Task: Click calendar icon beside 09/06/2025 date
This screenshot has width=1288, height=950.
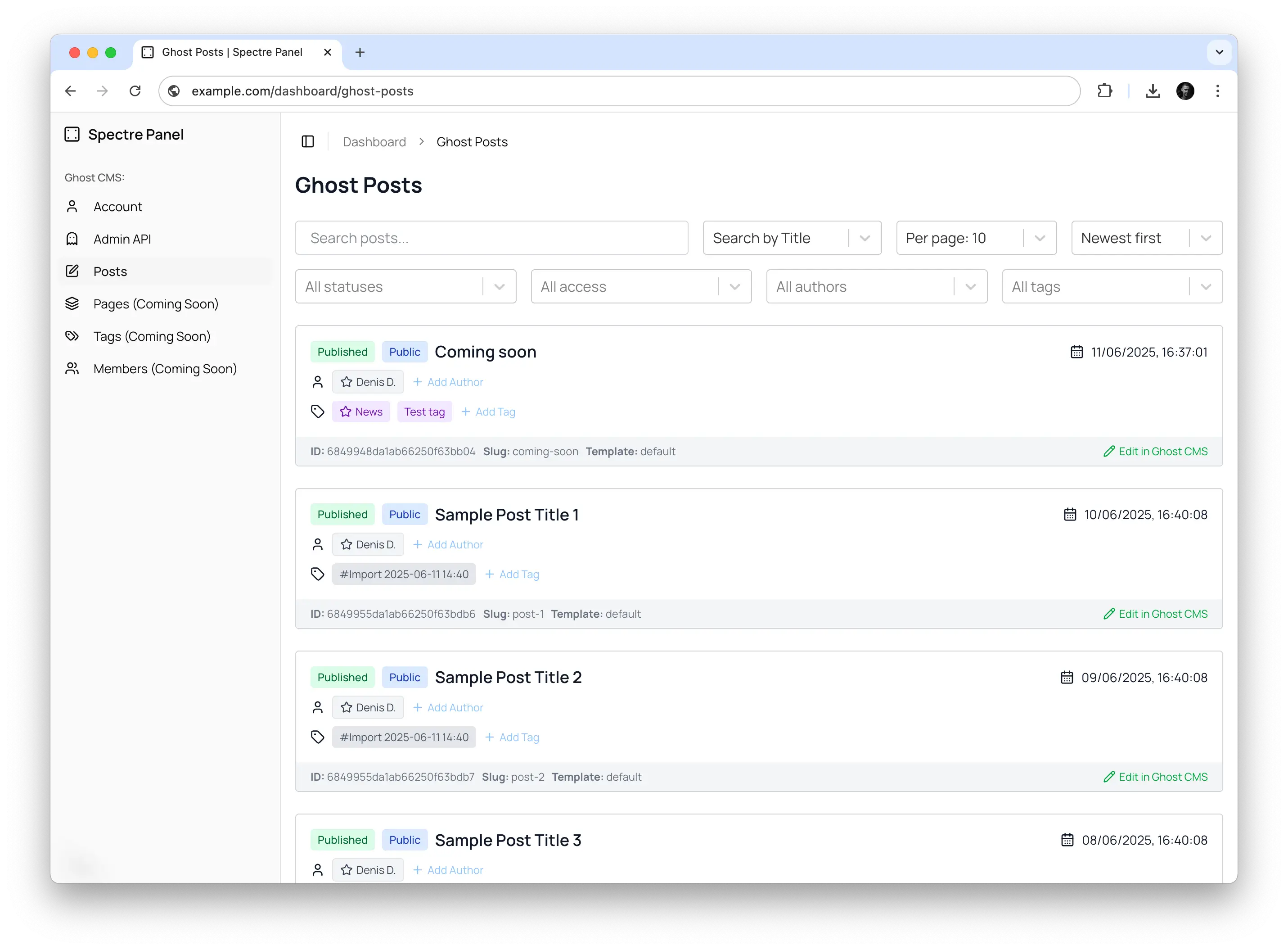Action: click(x=1067, y=678)
